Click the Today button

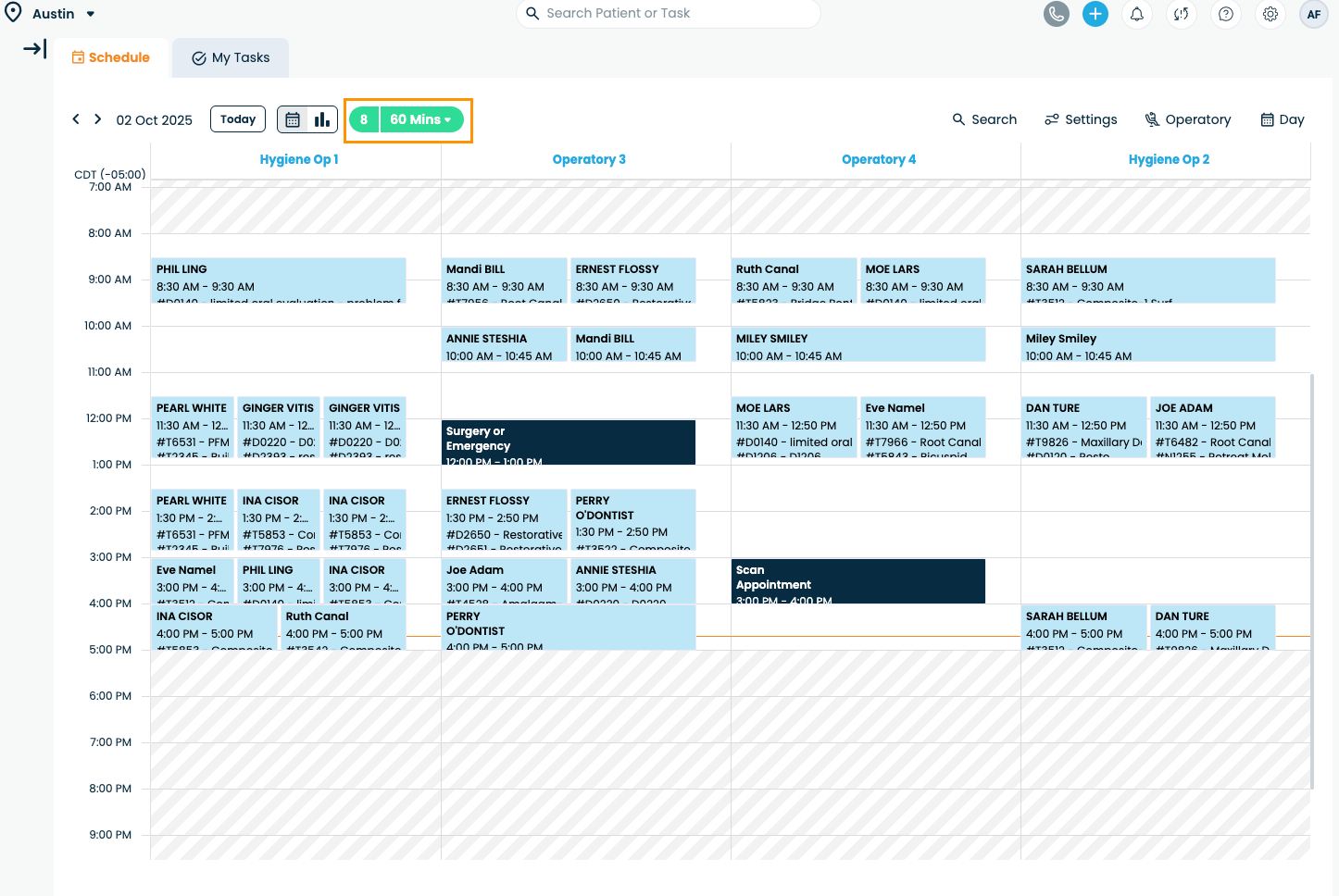(x=238, y=119)
